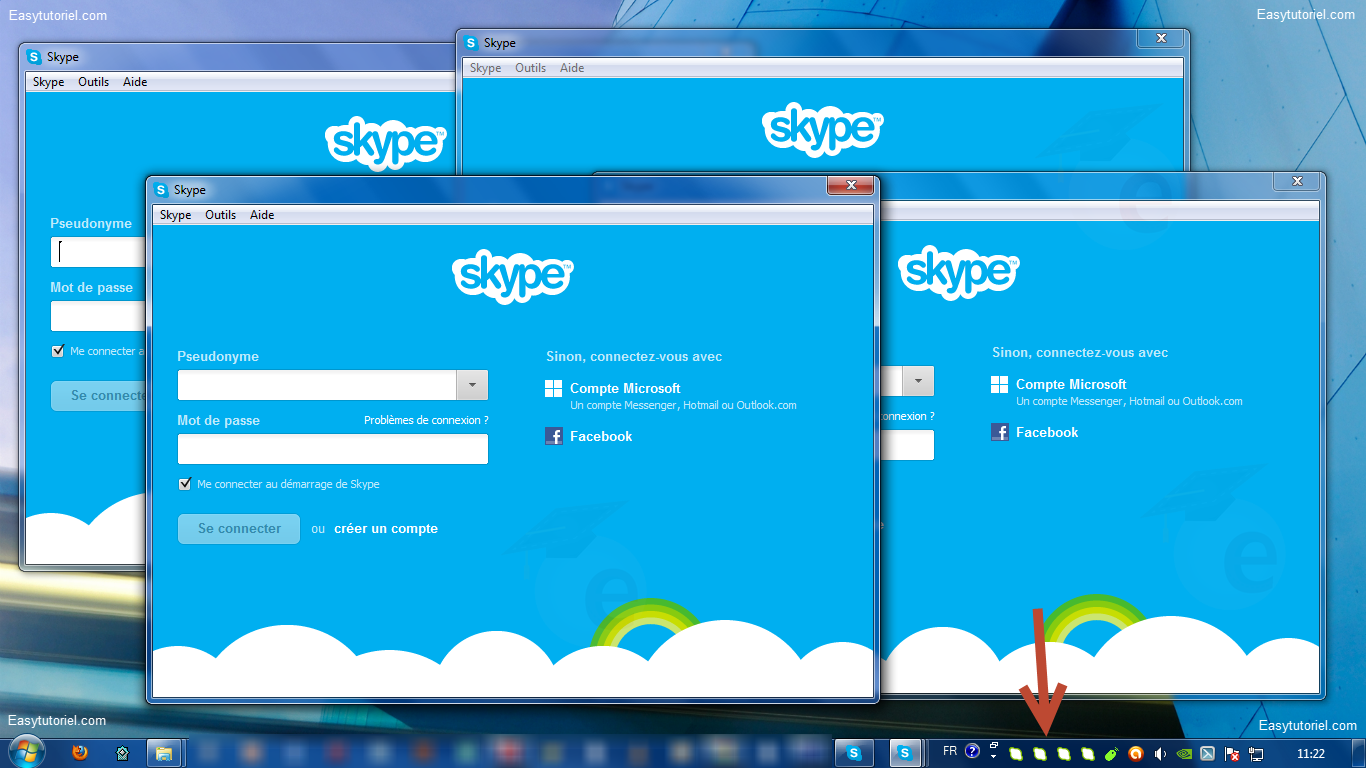Toggle the 'Me connecter' checkbox in left Skype window

pyautogui.click(x=57, y=351)
